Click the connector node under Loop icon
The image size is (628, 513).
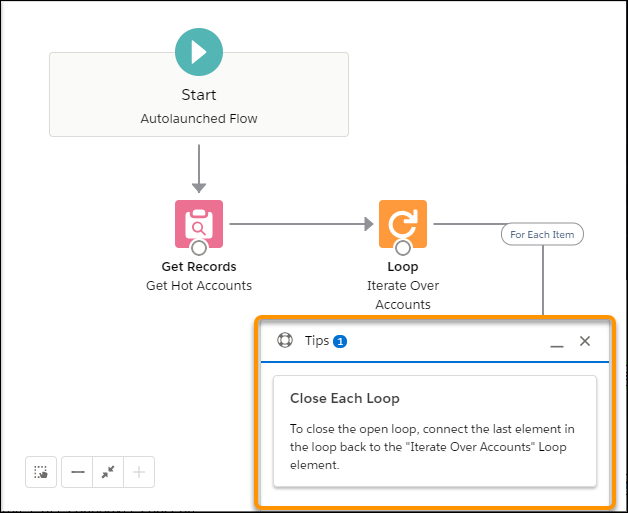(x=403, y=248)
